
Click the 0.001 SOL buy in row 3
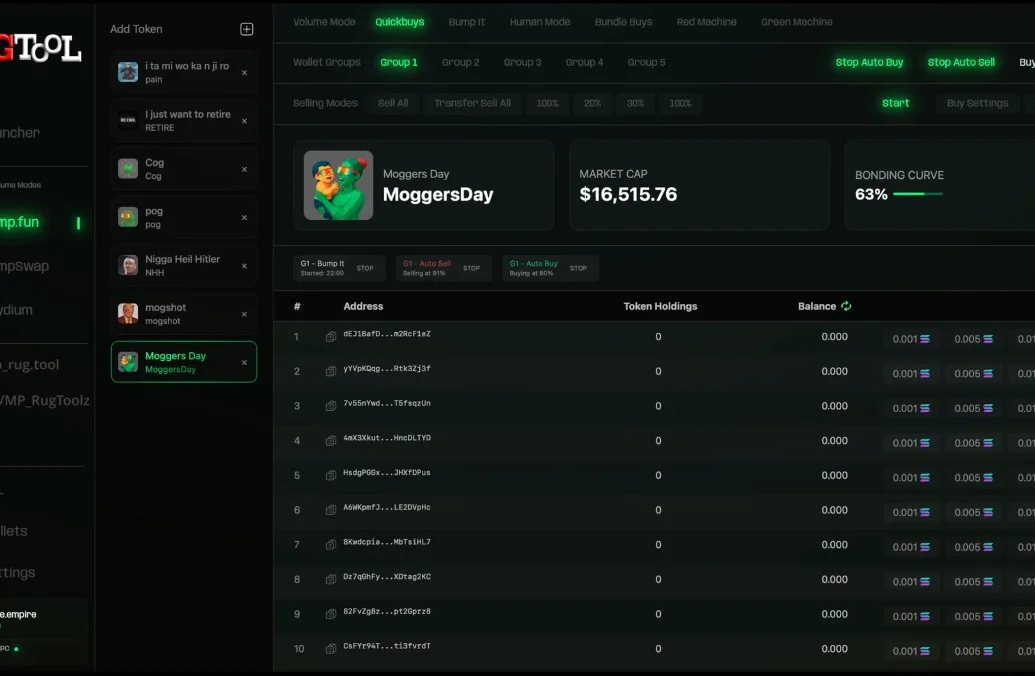(x=911, y=408)
